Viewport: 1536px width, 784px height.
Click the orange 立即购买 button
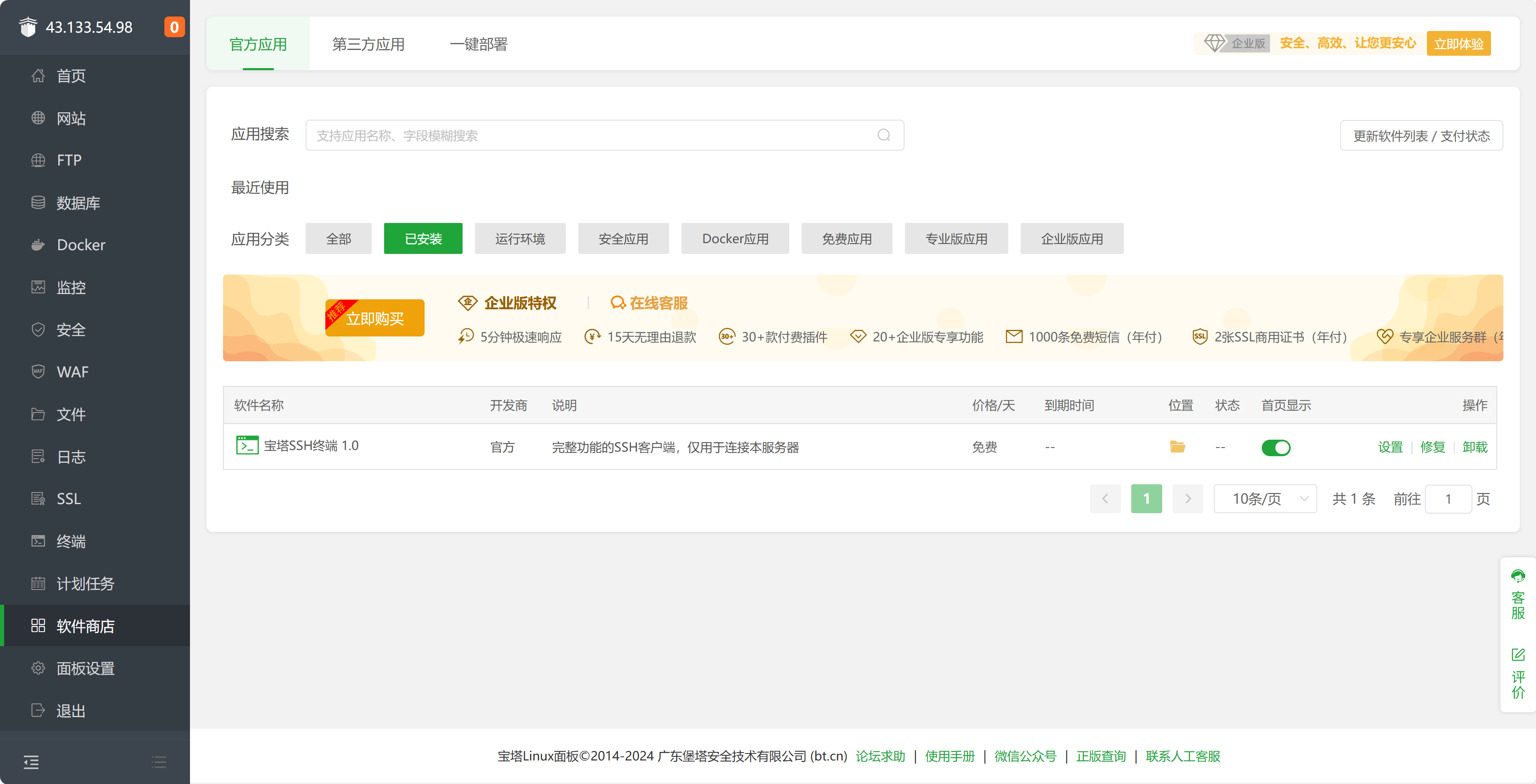pos(375,318)
